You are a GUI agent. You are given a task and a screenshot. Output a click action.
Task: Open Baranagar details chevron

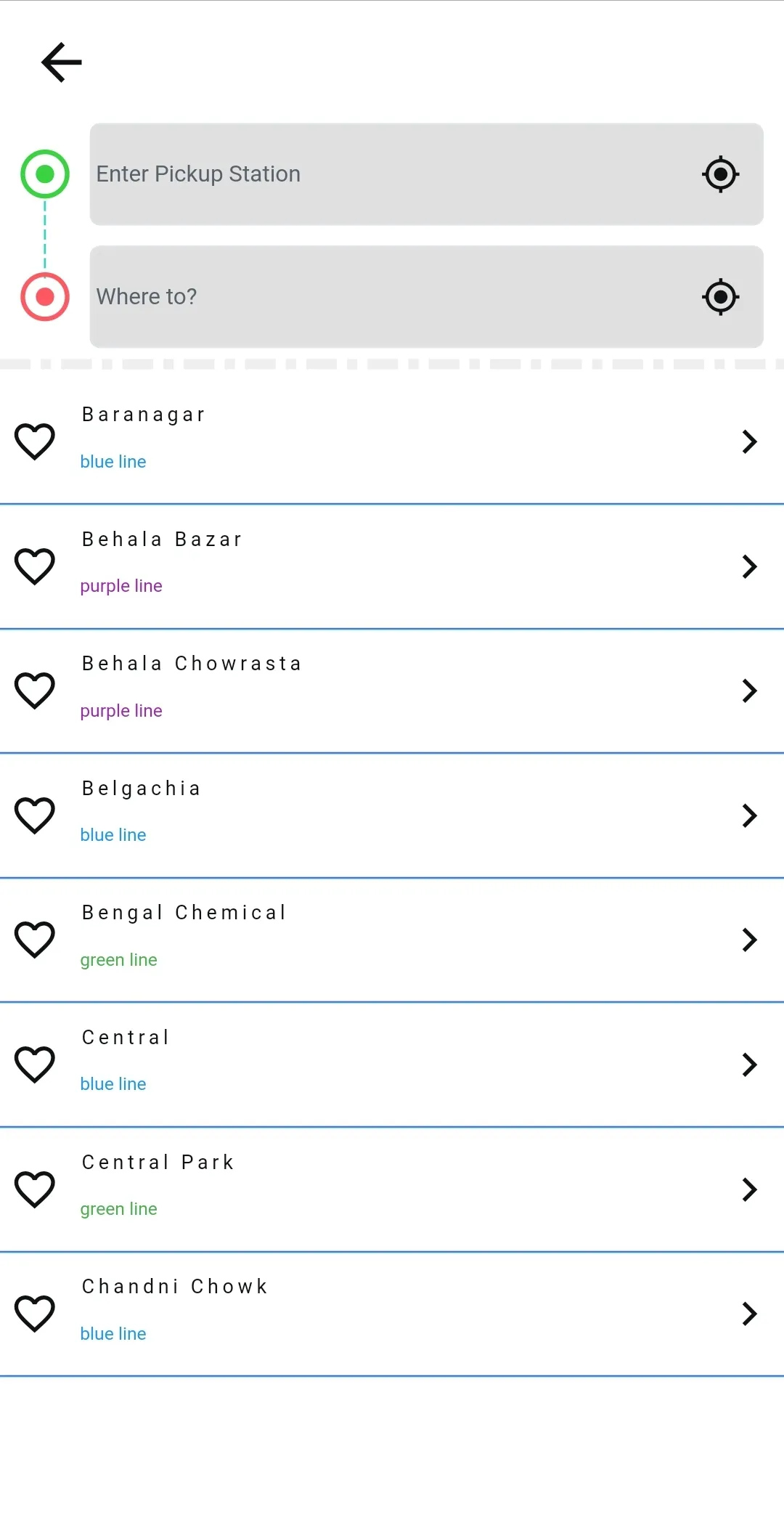point(749,441)
